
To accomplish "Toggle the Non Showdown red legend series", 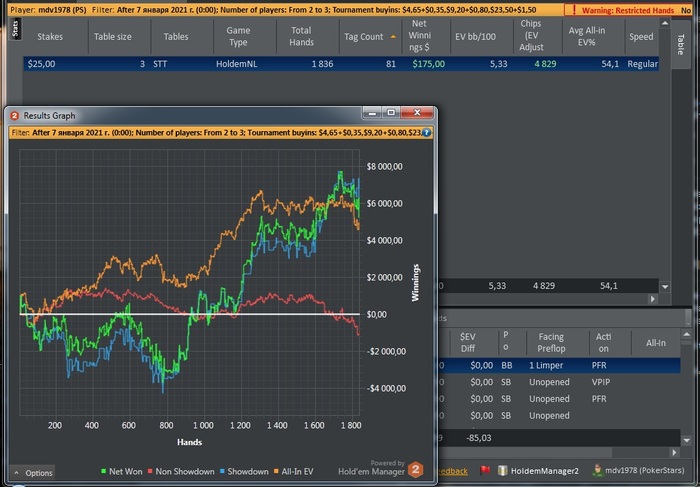I will tap(181, 471).
